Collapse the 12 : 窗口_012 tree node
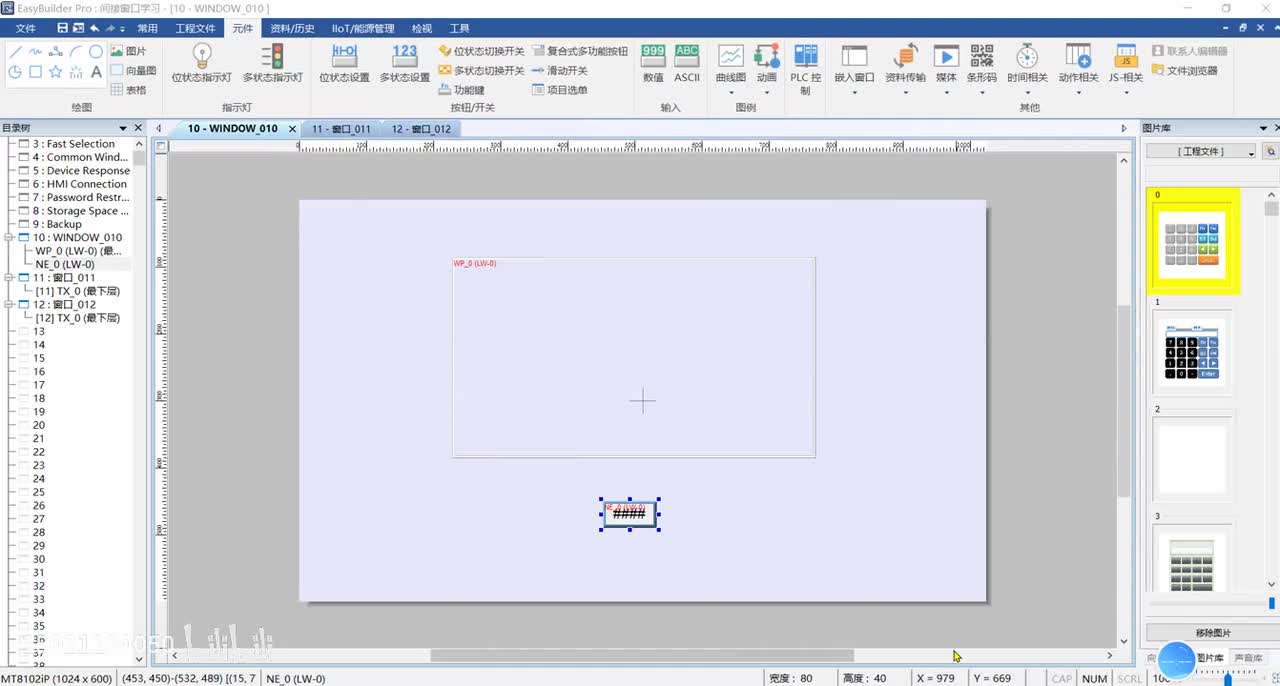The image size is (1280, 686). point(10,305)
